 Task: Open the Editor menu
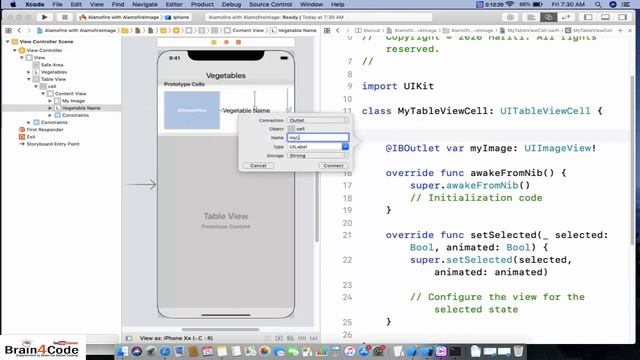174,4
